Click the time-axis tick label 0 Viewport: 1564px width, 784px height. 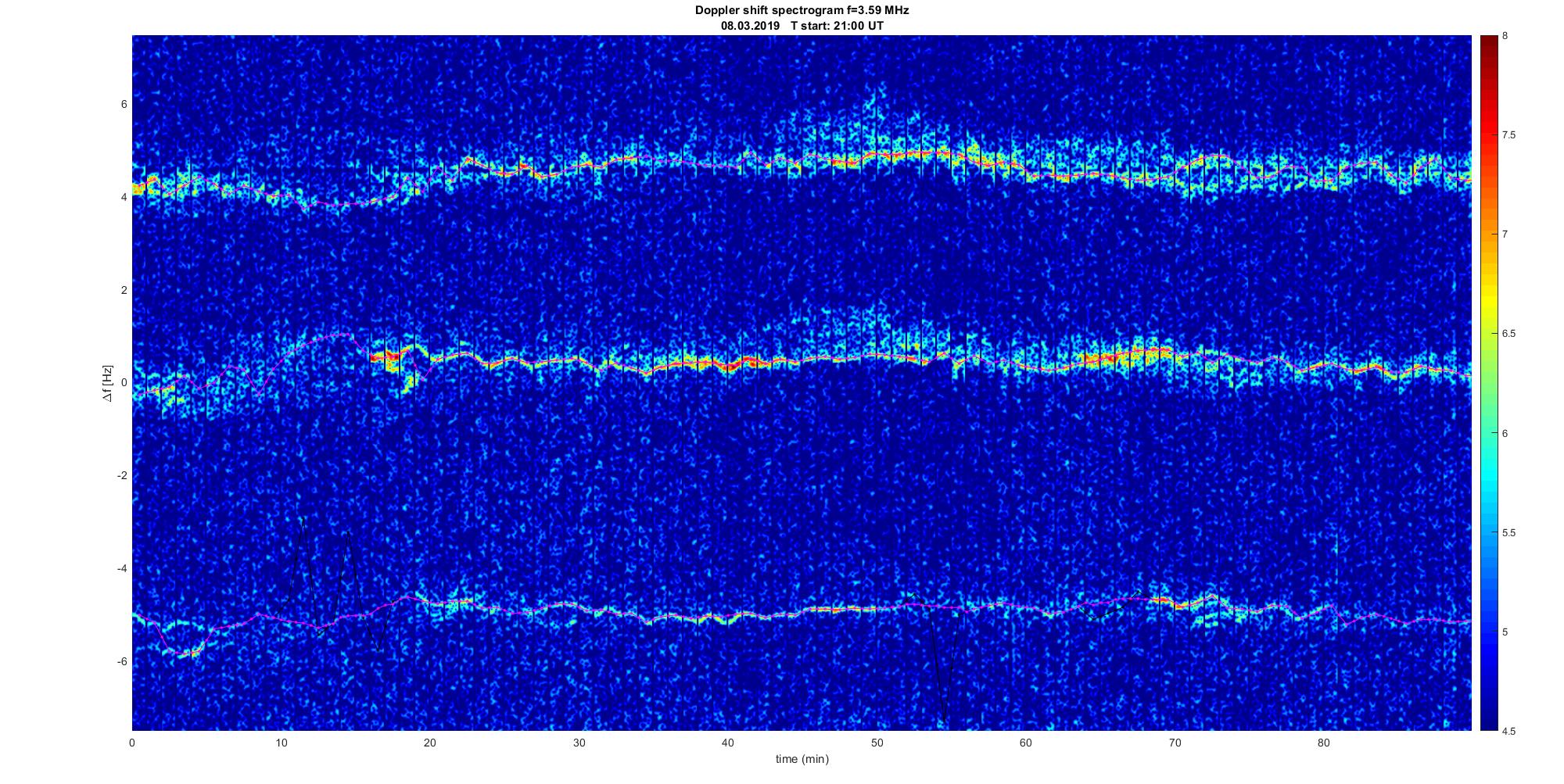tap(132, 743)
